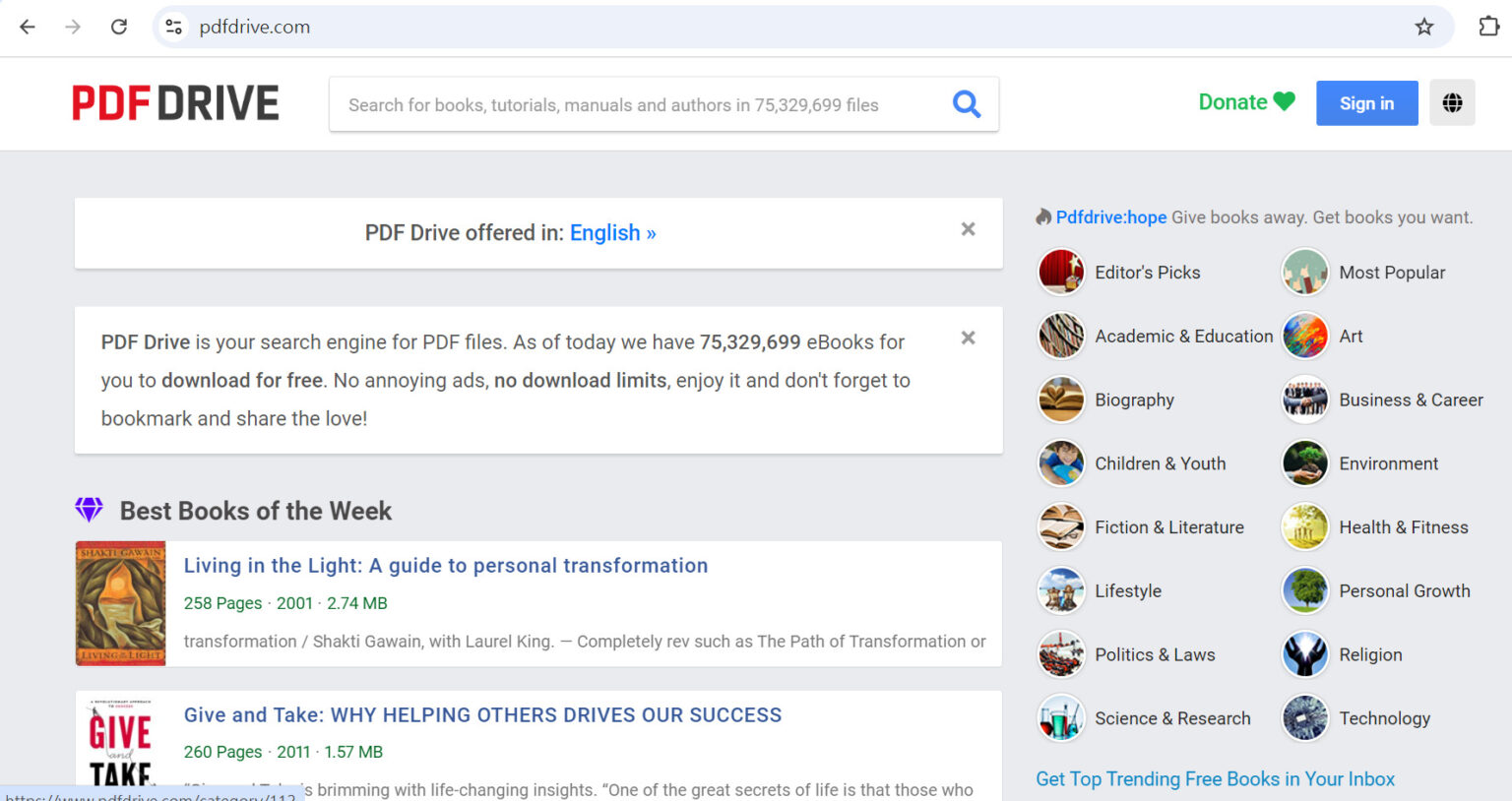Open the Pdfdrive:hope megaphone icon

(1042, 216)
